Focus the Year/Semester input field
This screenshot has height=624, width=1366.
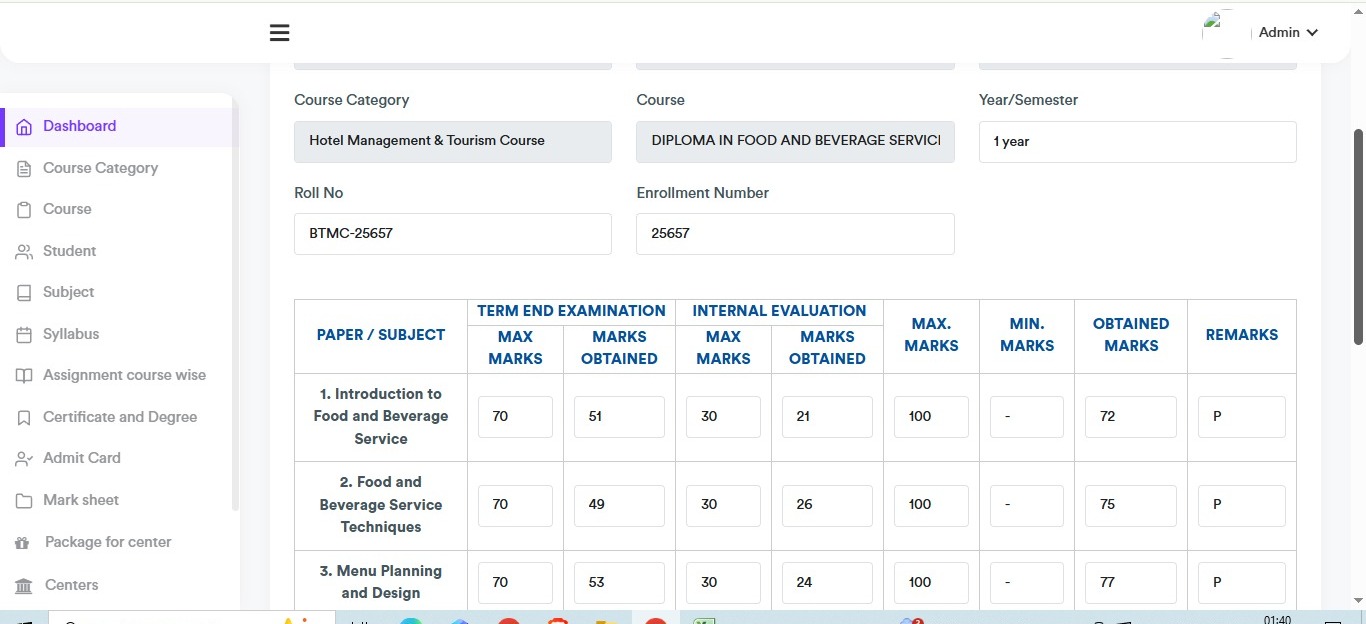(x=1138, y=142)
